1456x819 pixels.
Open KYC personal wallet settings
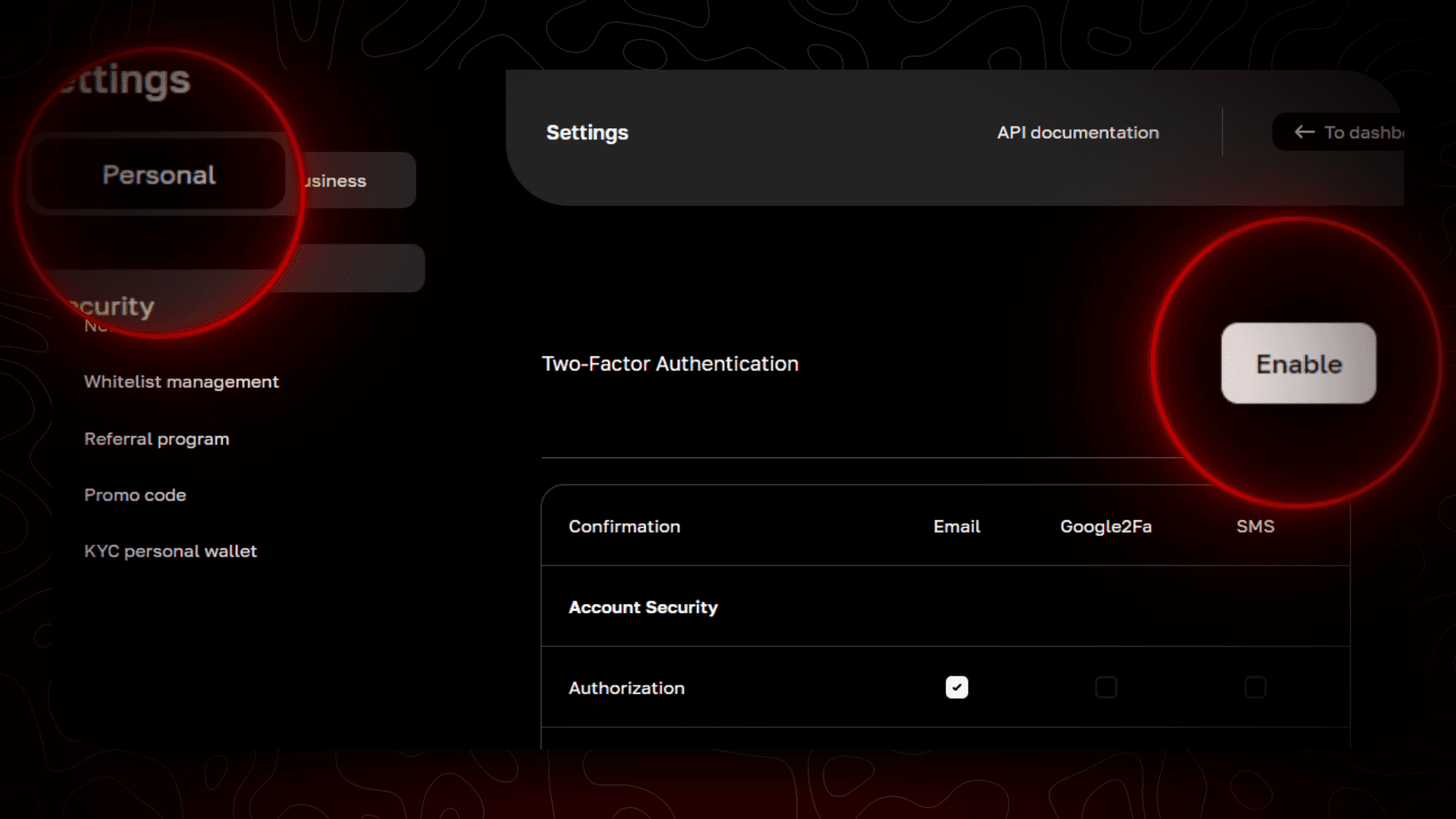click(x=170, y=551)
